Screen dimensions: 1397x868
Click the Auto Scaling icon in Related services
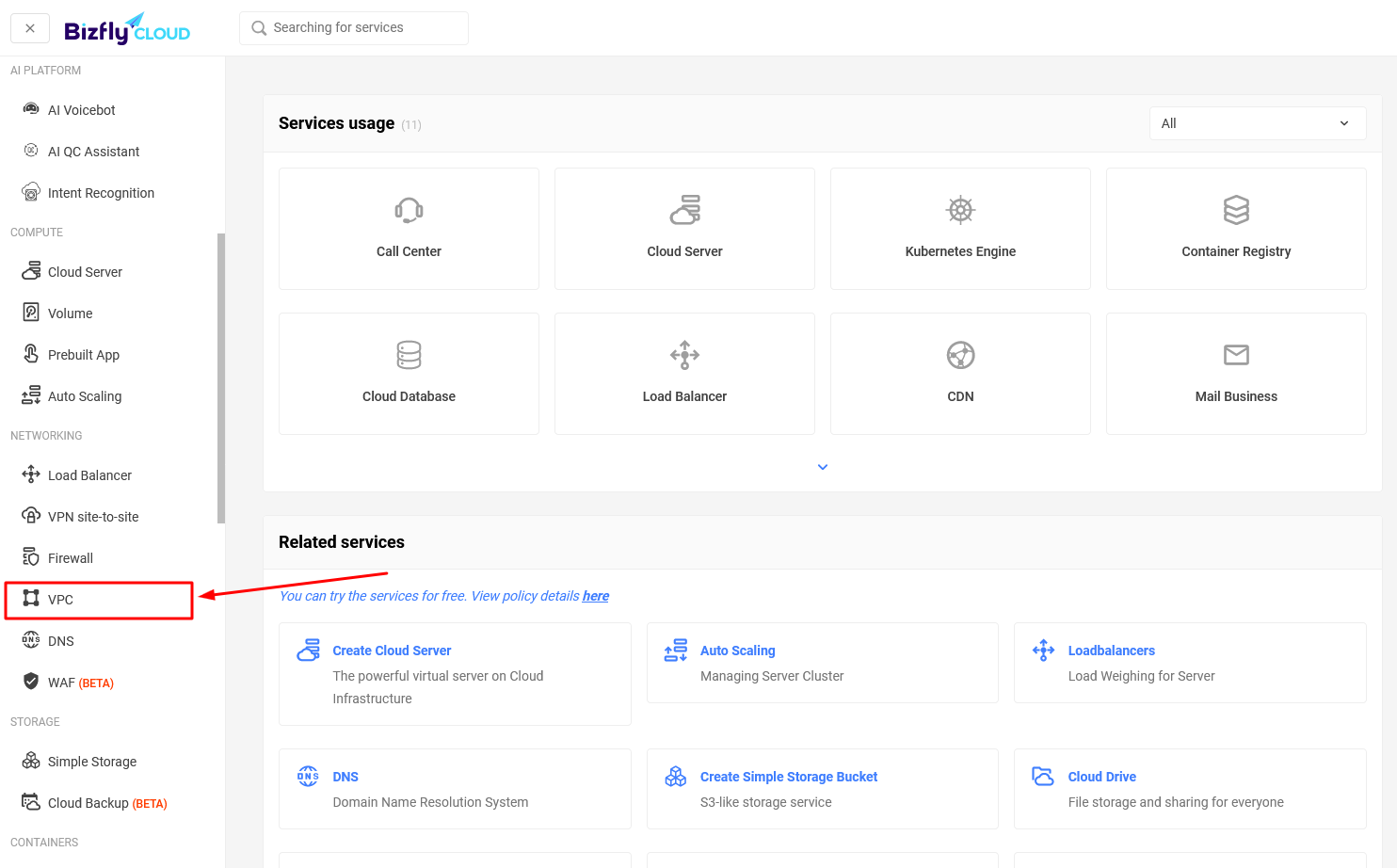tap(676, 651)
